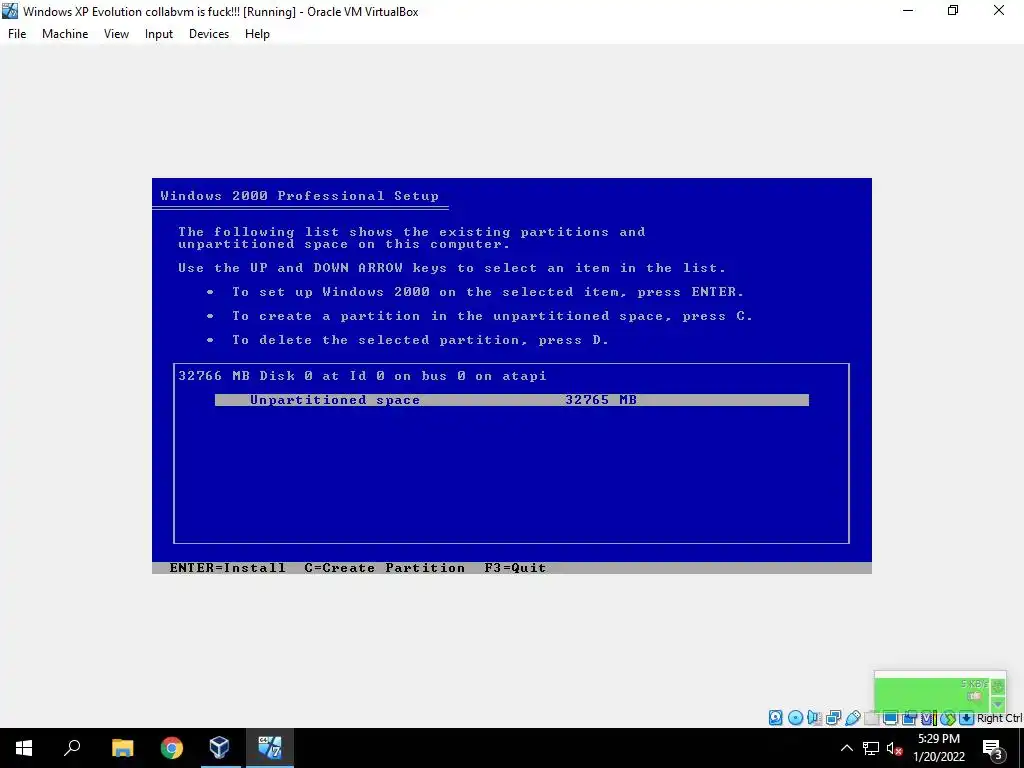1024x768 pixels.
Task: Select the Unpartitioned space 32765 MB row
Action: 511,400
